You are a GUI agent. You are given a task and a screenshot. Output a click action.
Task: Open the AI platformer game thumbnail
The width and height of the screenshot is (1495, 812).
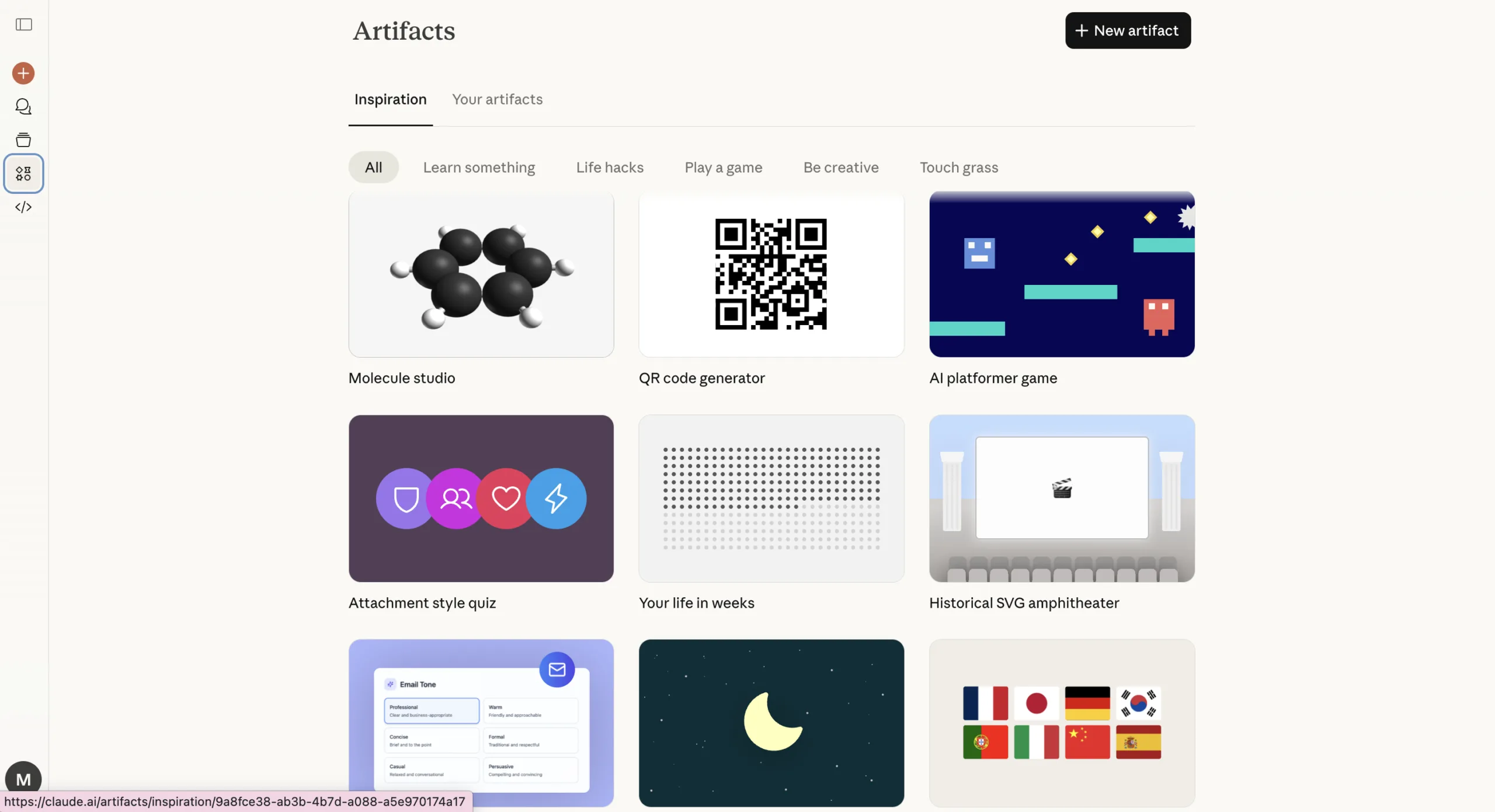[x=1061, y=274]
